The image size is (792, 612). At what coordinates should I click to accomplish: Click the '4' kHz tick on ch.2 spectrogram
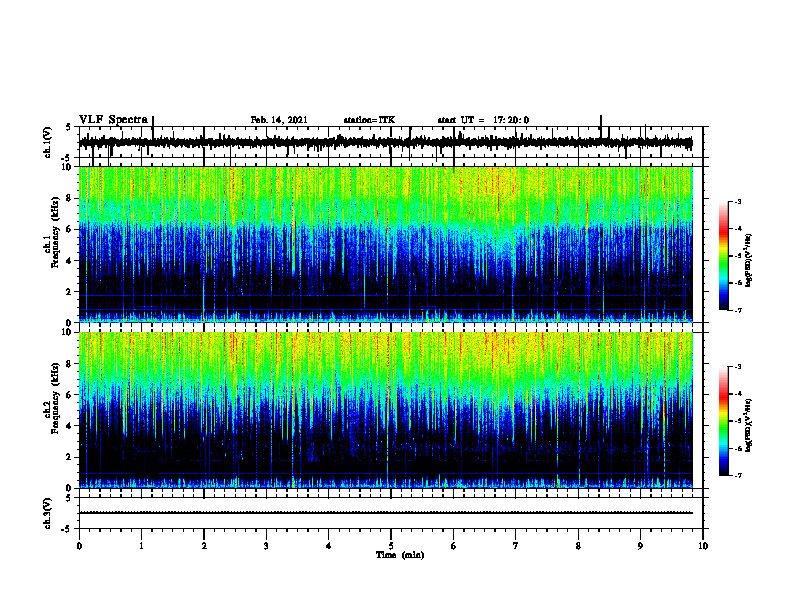pos(70,426)
